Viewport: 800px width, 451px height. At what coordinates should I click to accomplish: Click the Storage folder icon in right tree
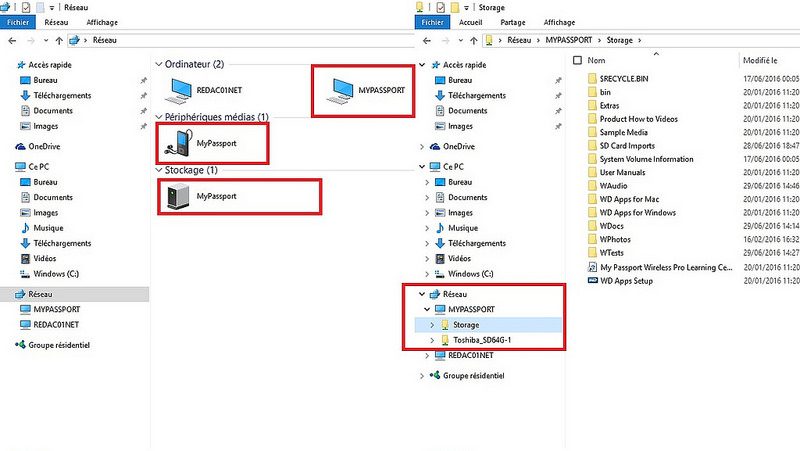coord(445,325)
